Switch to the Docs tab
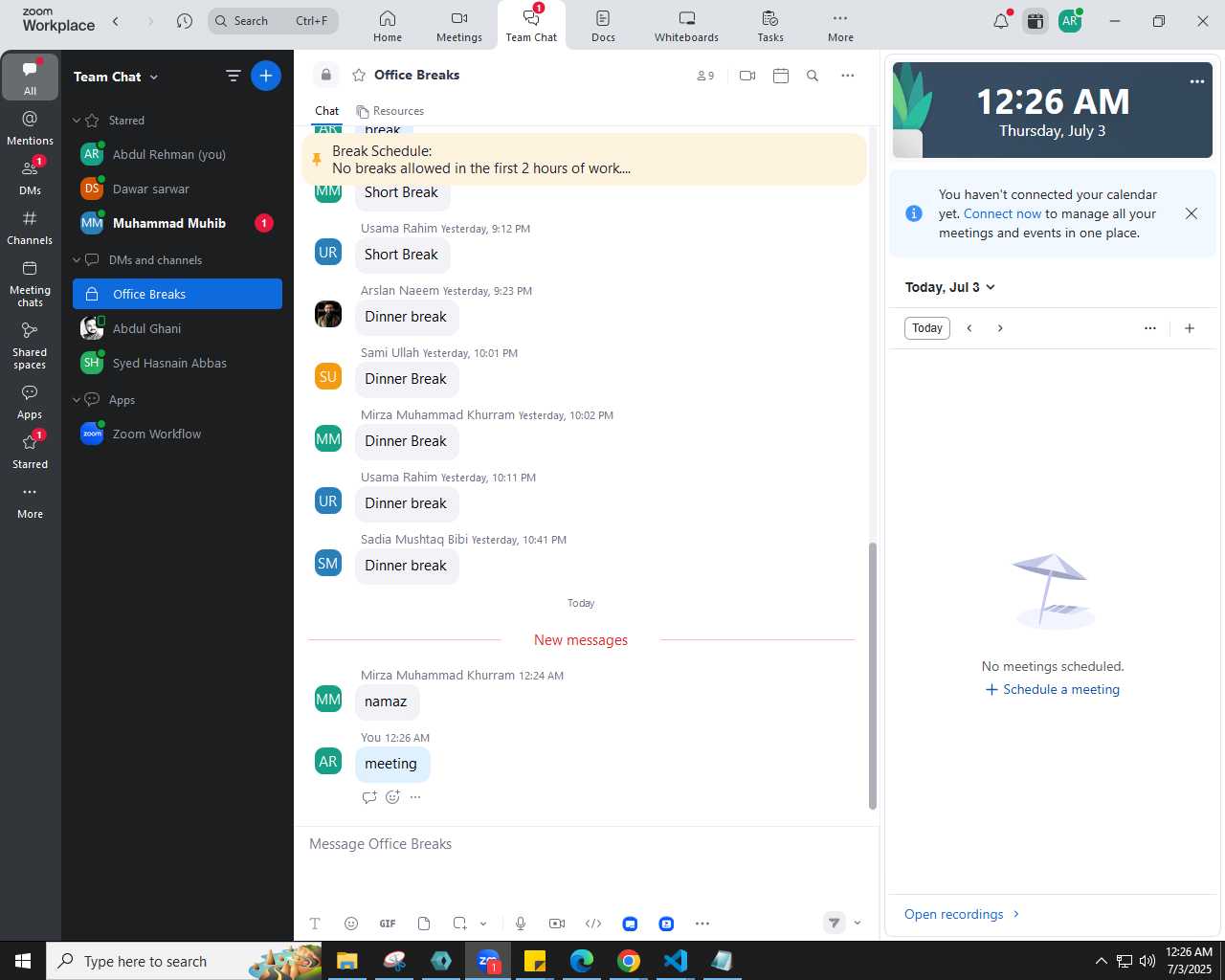1225x980 pixels. tap(603, 26)
